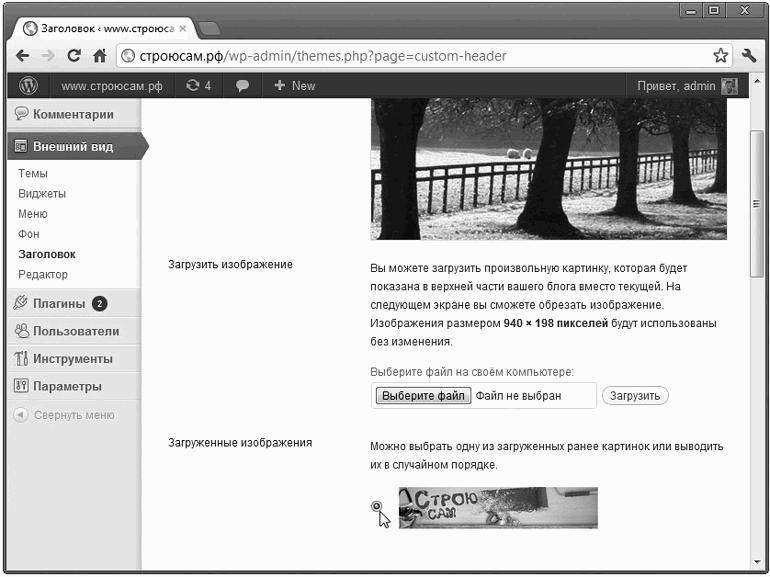Select the Строю Сам header radio button
Image resolution: width=770 pixels, height=577 pixels.
tap(377, 506)
